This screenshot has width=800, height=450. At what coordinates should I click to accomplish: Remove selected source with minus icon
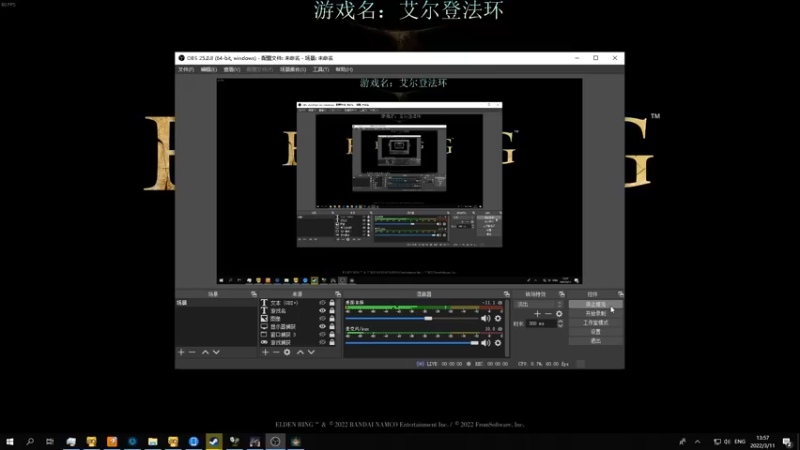point(276,352)
